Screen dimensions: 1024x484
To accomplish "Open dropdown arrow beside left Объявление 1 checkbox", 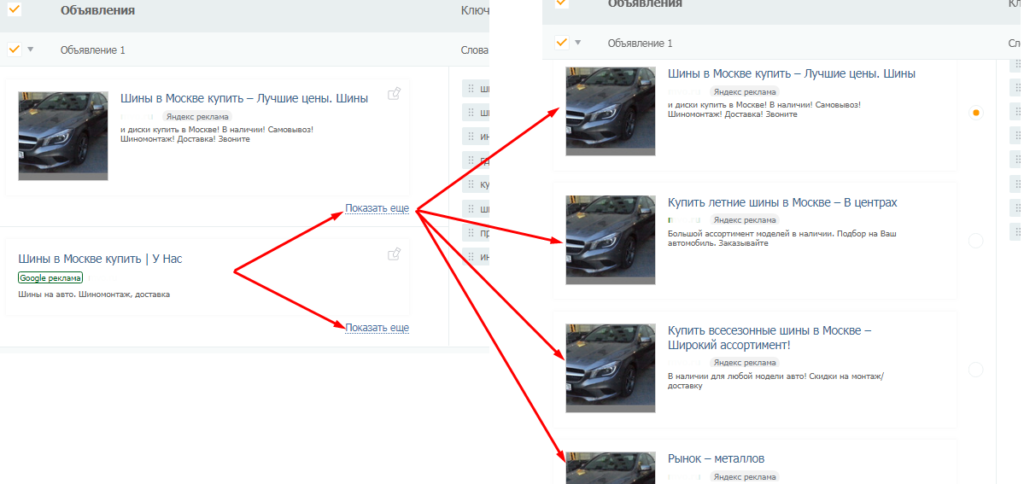I will pos(30,48).
